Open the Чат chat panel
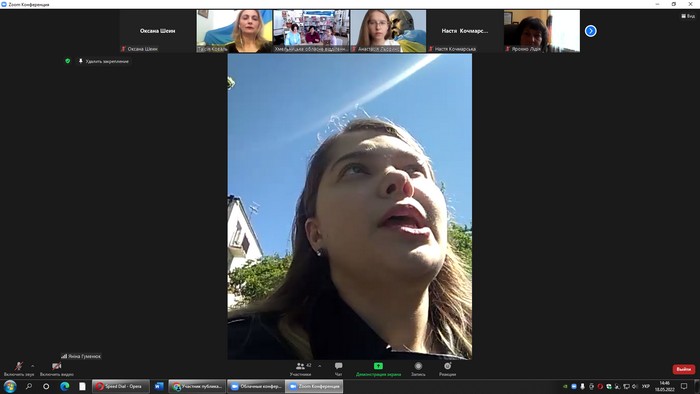Viewport: 700px width, 394px height. pos(338,369)
